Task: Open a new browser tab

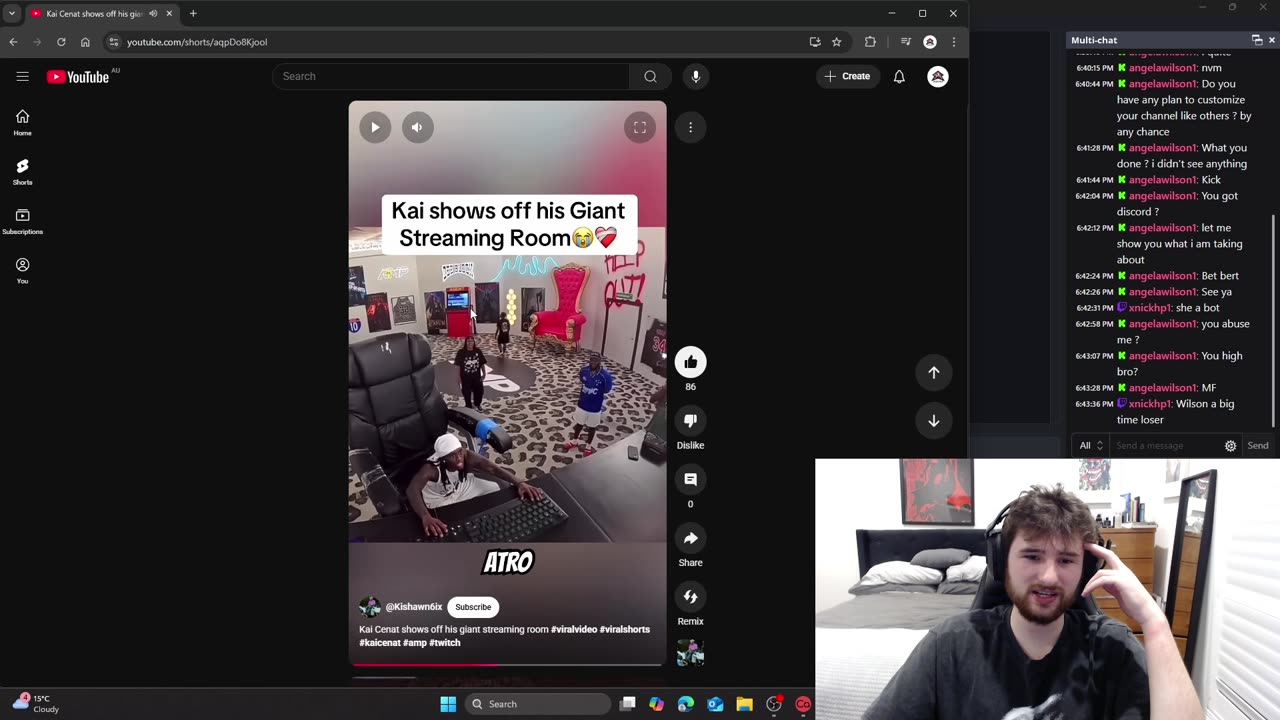Action: point(193,13)
